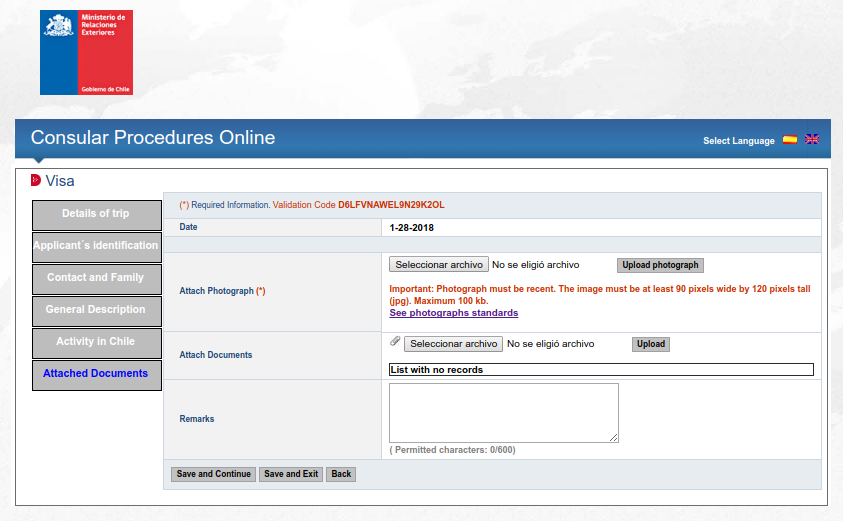Go to Applicant's identification section
Image resolution: width=843 pixels, height=521 pixels.
point(97,247)
